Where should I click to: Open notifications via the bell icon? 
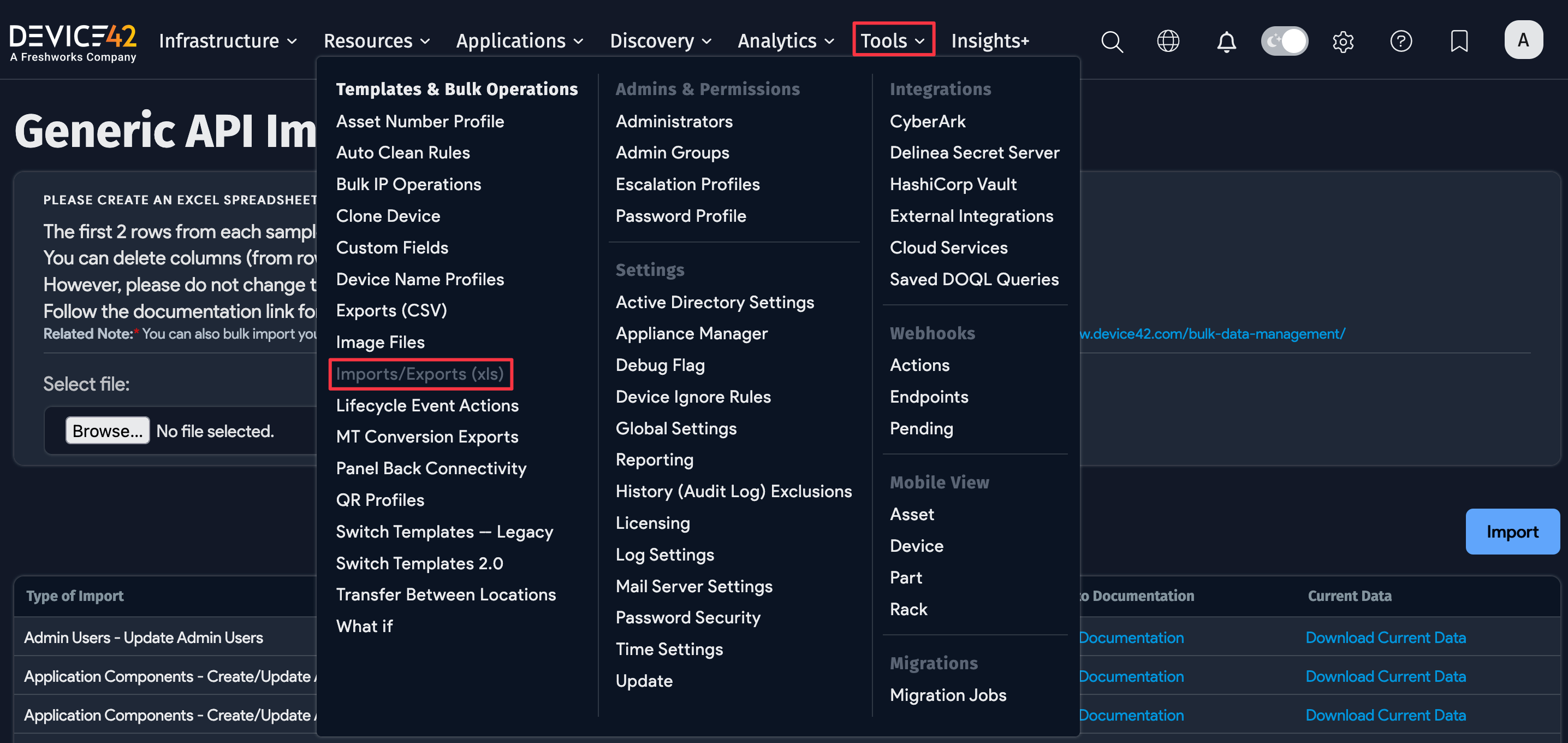point(1227,41)
